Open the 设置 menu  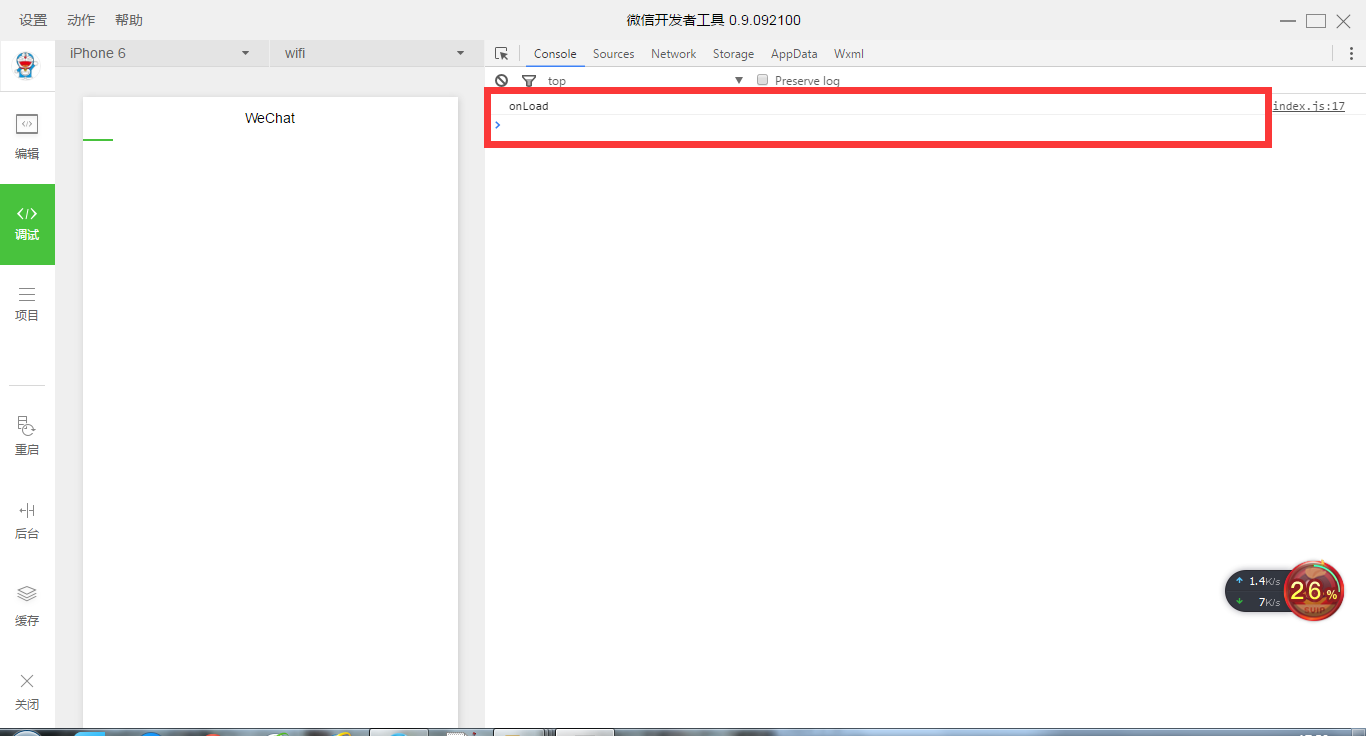point(33,20)
